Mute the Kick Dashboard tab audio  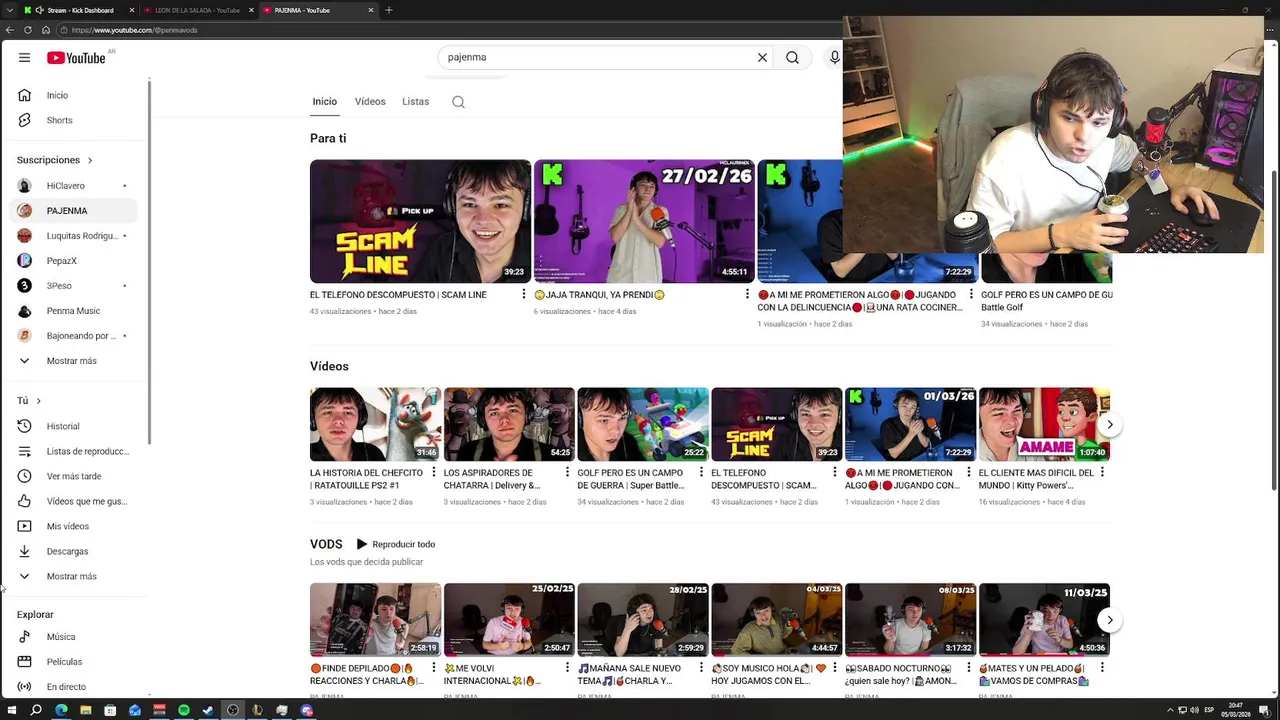pos(39,10)
